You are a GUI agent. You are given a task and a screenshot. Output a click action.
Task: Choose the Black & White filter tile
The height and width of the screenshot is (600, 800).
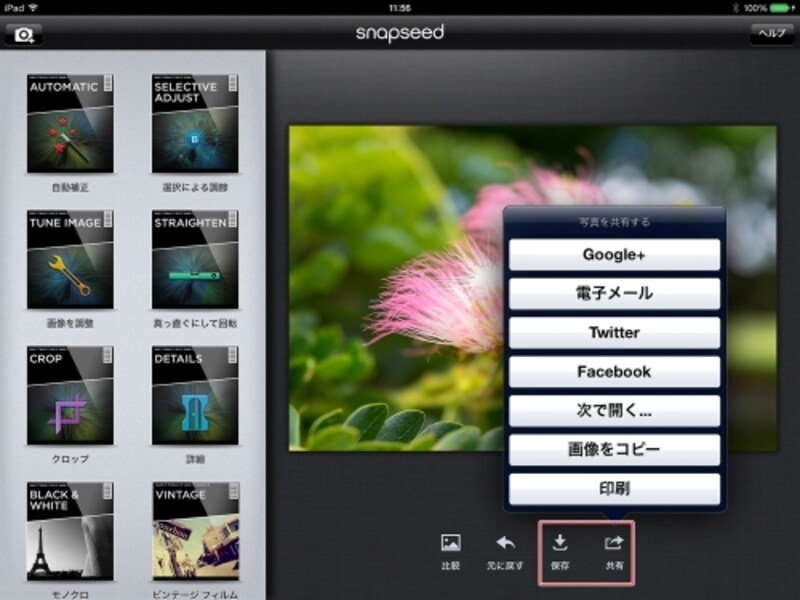tap(70, 531)
